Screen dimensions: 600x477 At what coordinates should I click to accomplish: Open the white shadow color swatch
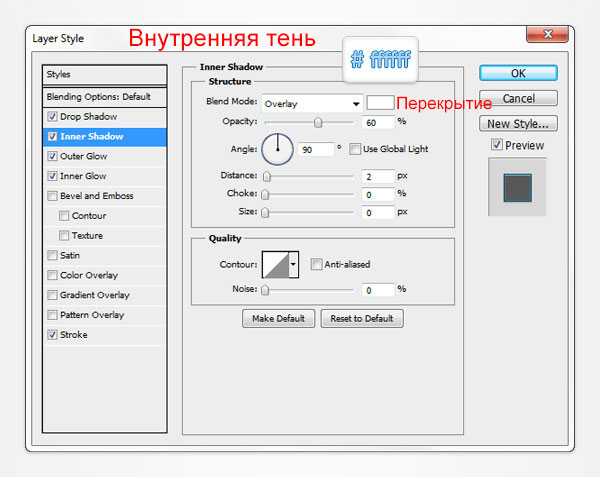[380, 103]
